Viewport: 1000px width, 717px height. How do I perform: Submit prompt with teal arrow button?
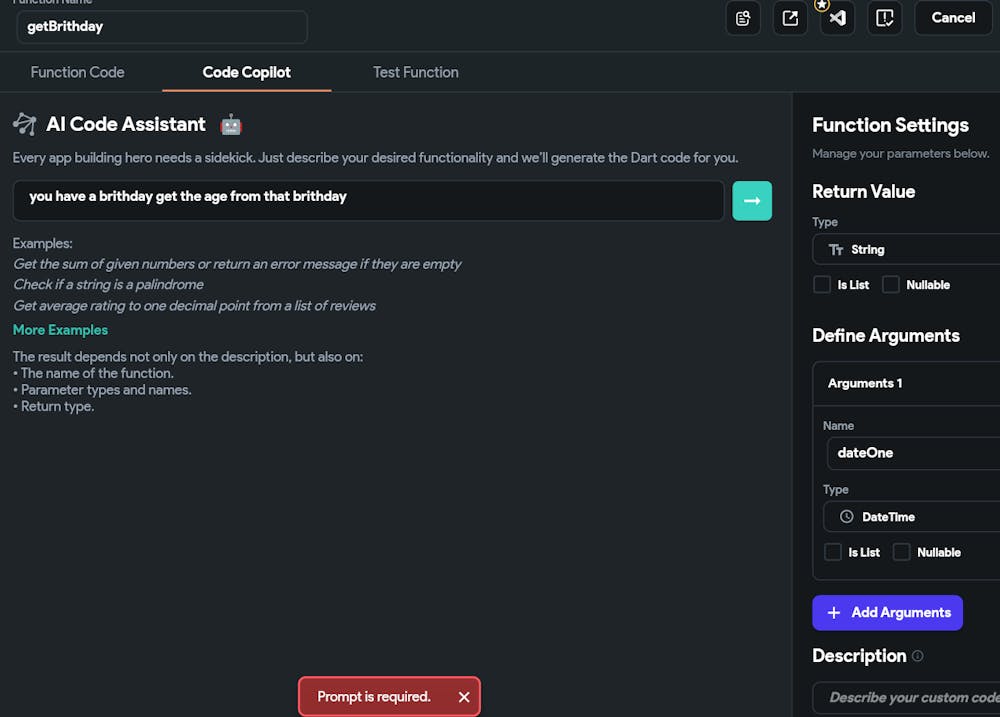pyautogui.click(x=752, y=201)
